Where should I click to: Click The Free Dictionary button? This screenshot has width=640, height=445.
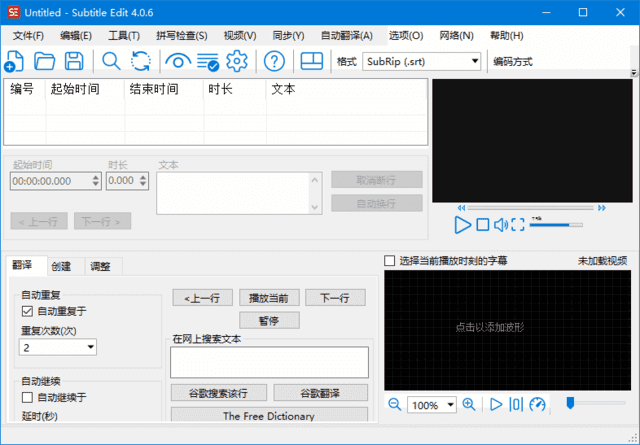269,415
